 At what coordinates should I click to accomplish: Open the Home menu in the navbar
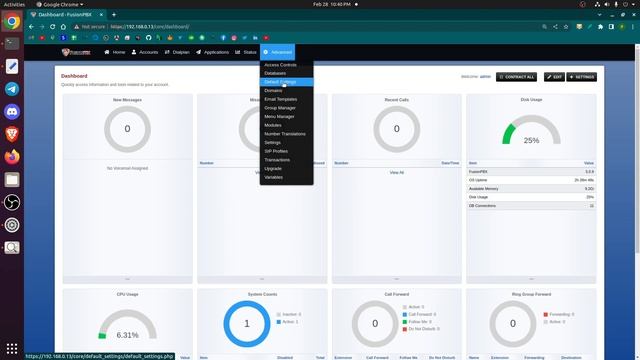tap(115, 52)
